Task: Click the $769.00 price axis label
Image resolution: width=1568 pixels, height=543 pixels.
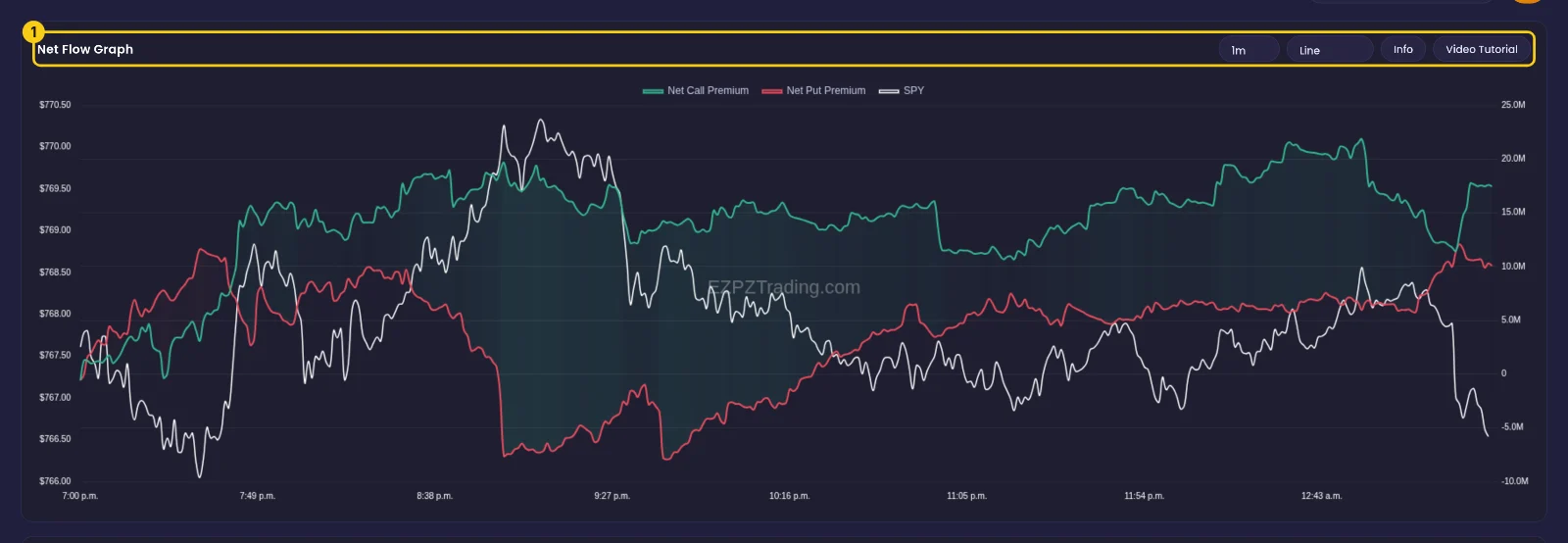Action: (x=55, y=230)
